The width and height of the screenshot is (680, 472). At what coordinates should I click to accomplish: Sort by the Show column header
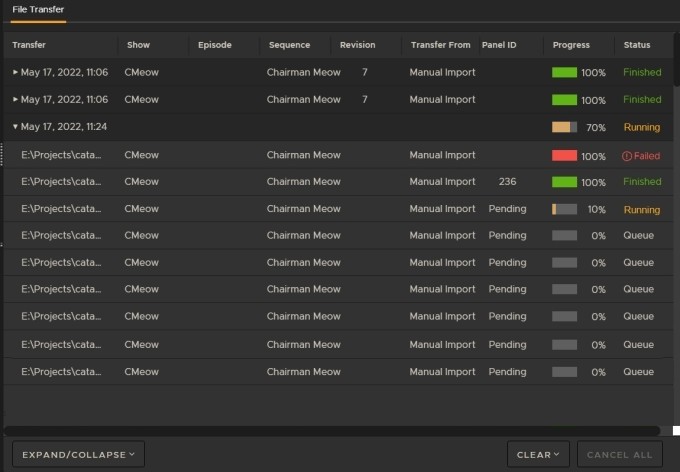coord(138,45)
